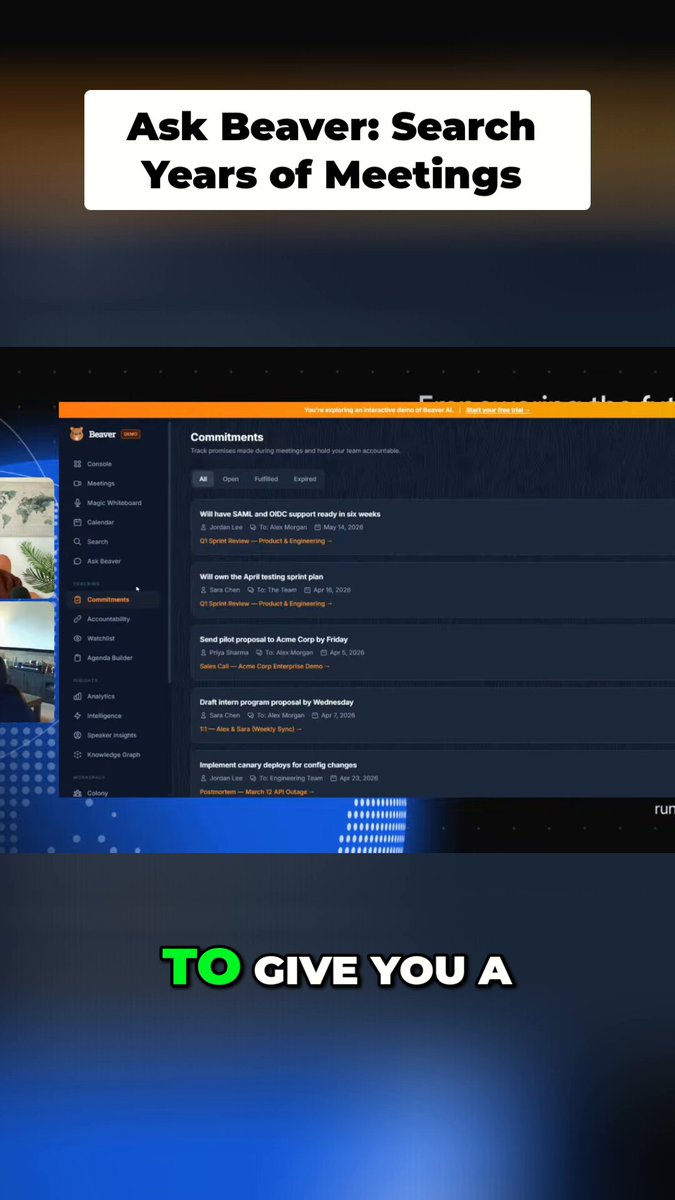Select the Commitments clipboard icon
The width and height of the screenshot is (675, 1200).
click(78, 600)
